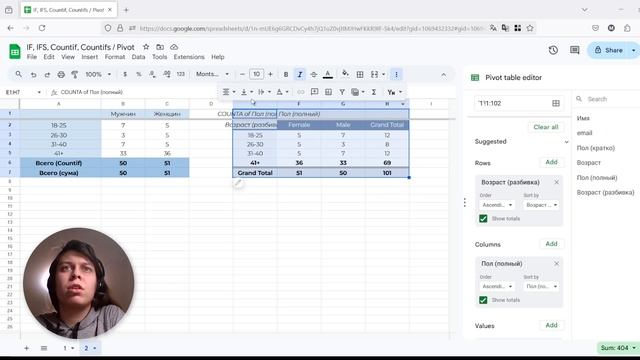Toggle bold formatting
The image size is (640, 360).
pos(286,75)
